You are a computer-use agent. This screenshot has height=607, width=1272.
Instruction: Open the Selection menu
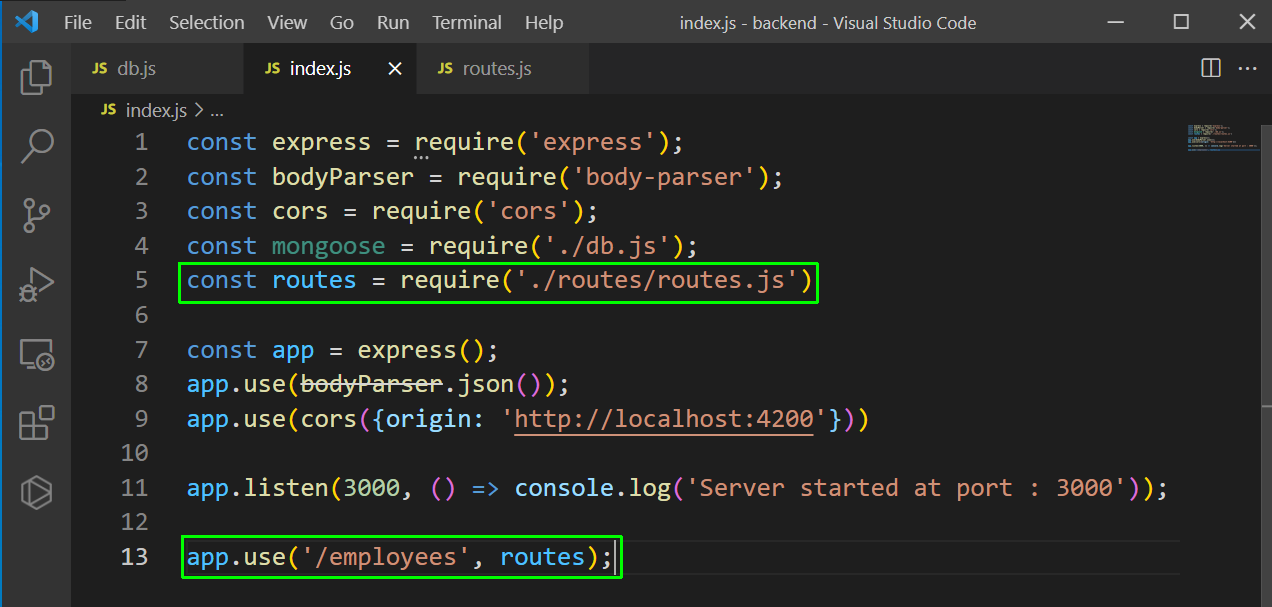[206, 22]
